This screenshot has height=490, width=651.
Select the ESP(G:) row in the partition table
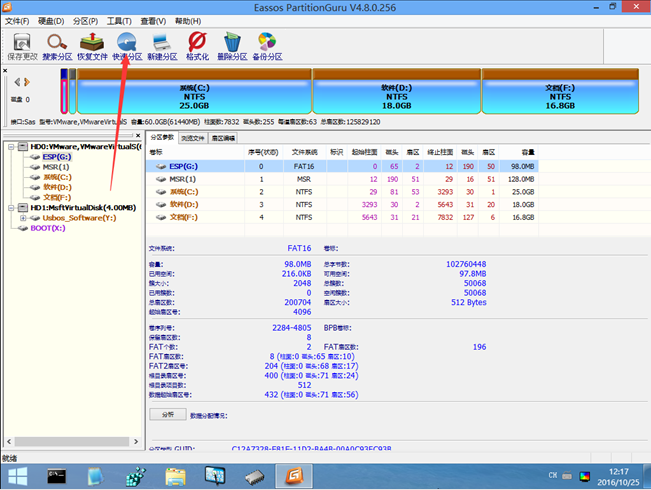342,167
